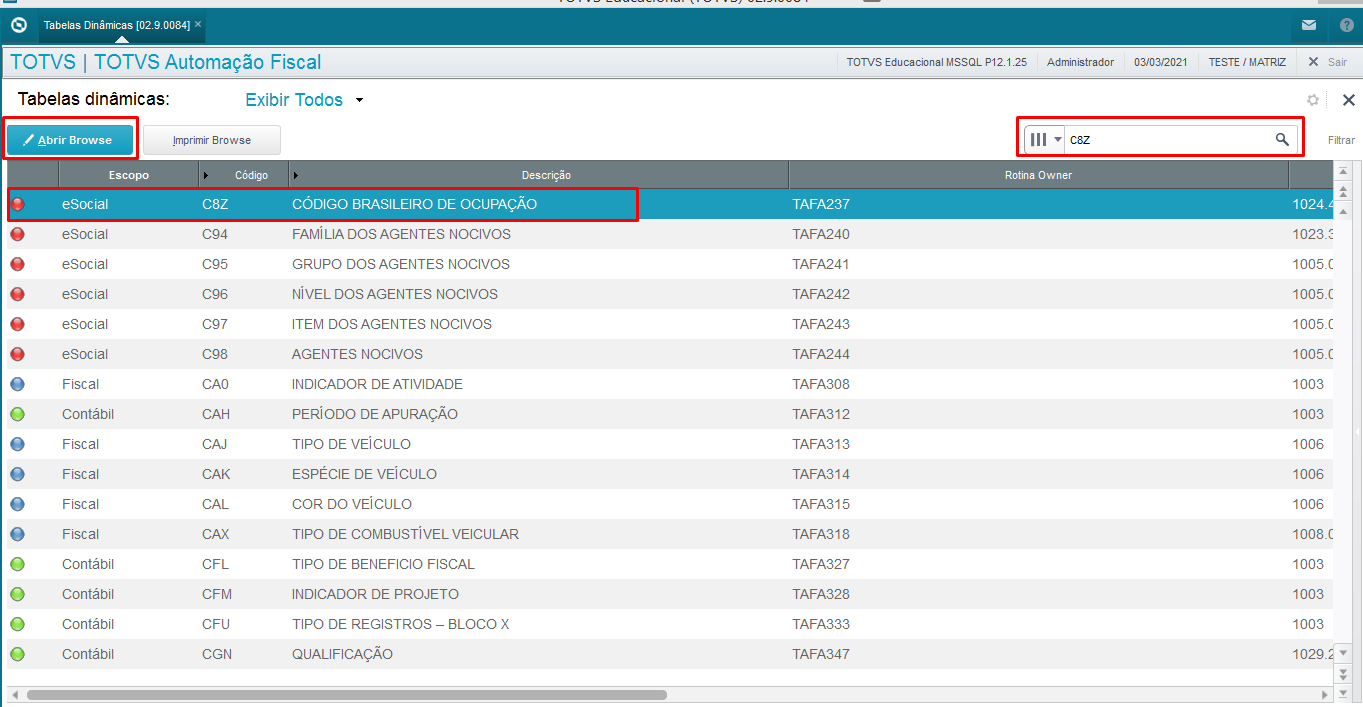Image resolution: width=1363 pixels, height=707 pixels.
Task: Click the blue status dot of row CAL
Action: click(x=17, y=504)
